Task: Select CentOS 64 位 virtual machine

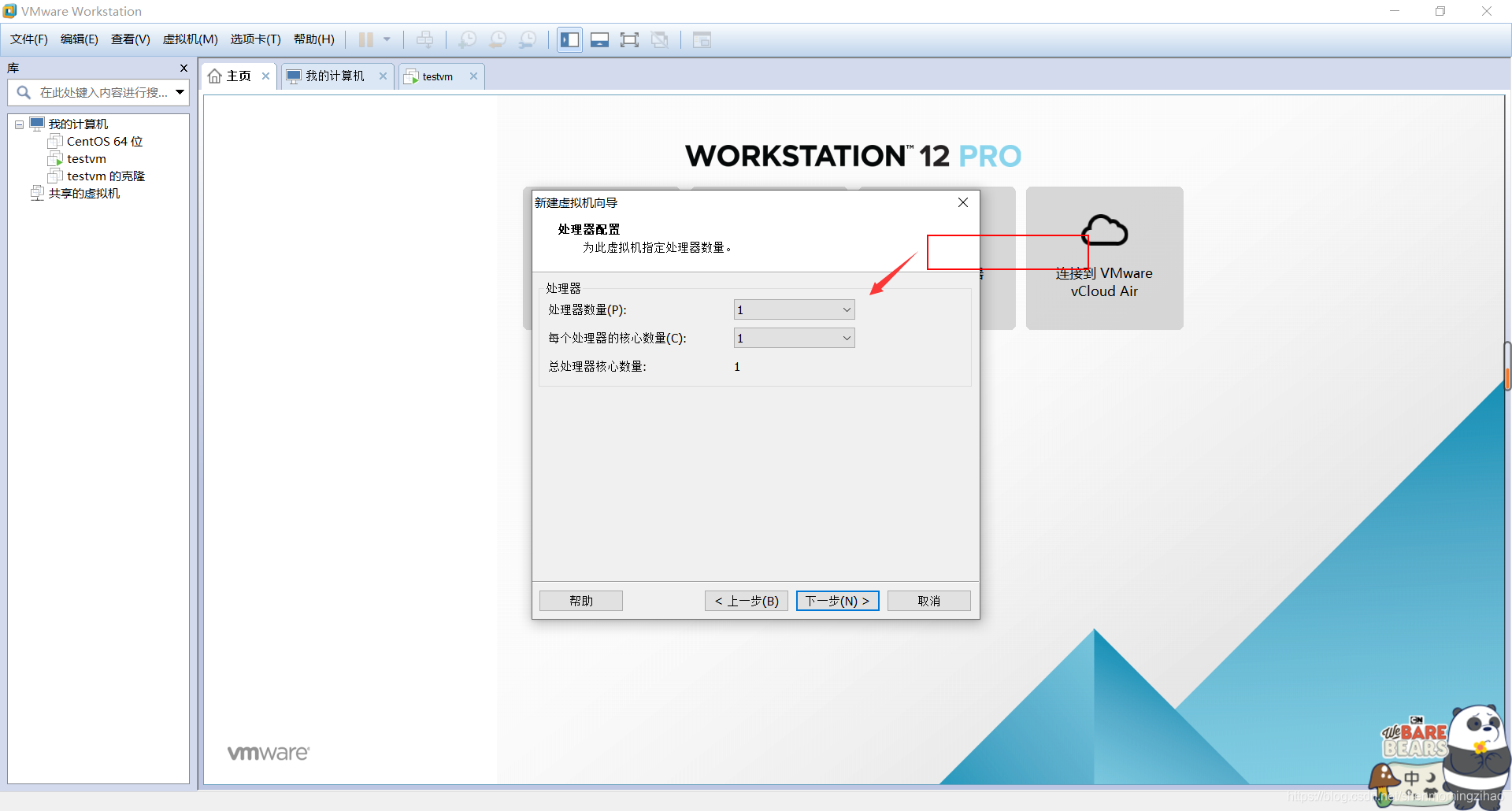Action: tap(105, 142)
